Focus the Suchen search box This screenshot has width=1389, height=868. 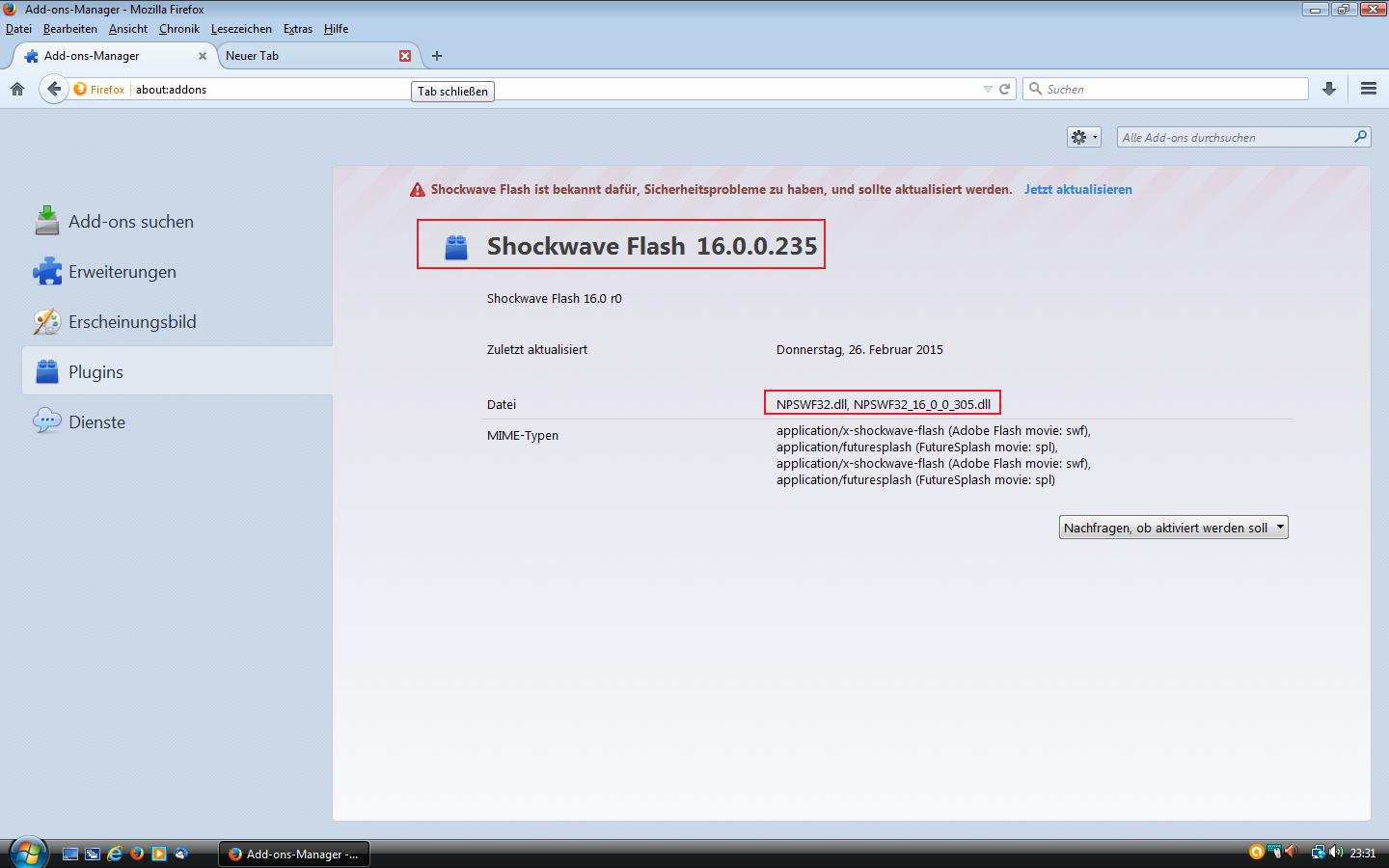(1165, 89)
